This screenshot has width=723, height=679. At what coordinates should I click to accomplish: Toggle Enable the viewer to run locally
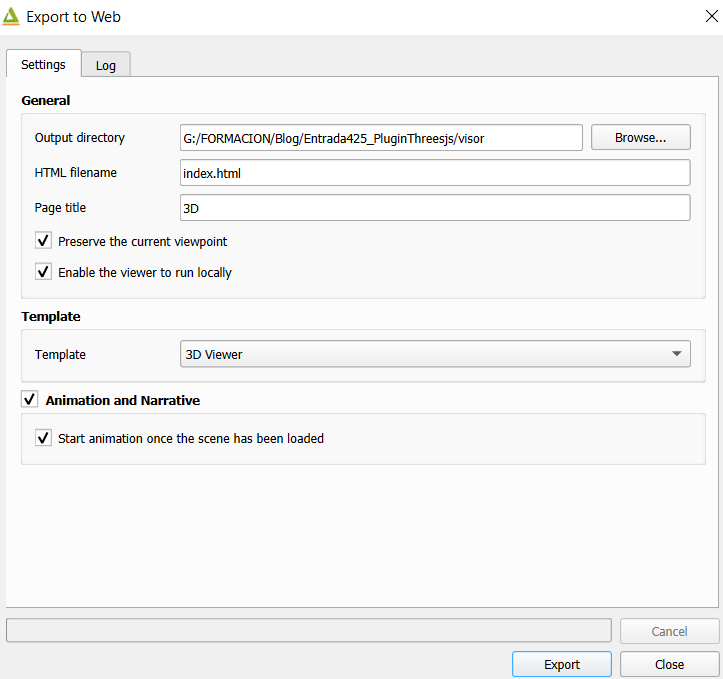(43, 272)
